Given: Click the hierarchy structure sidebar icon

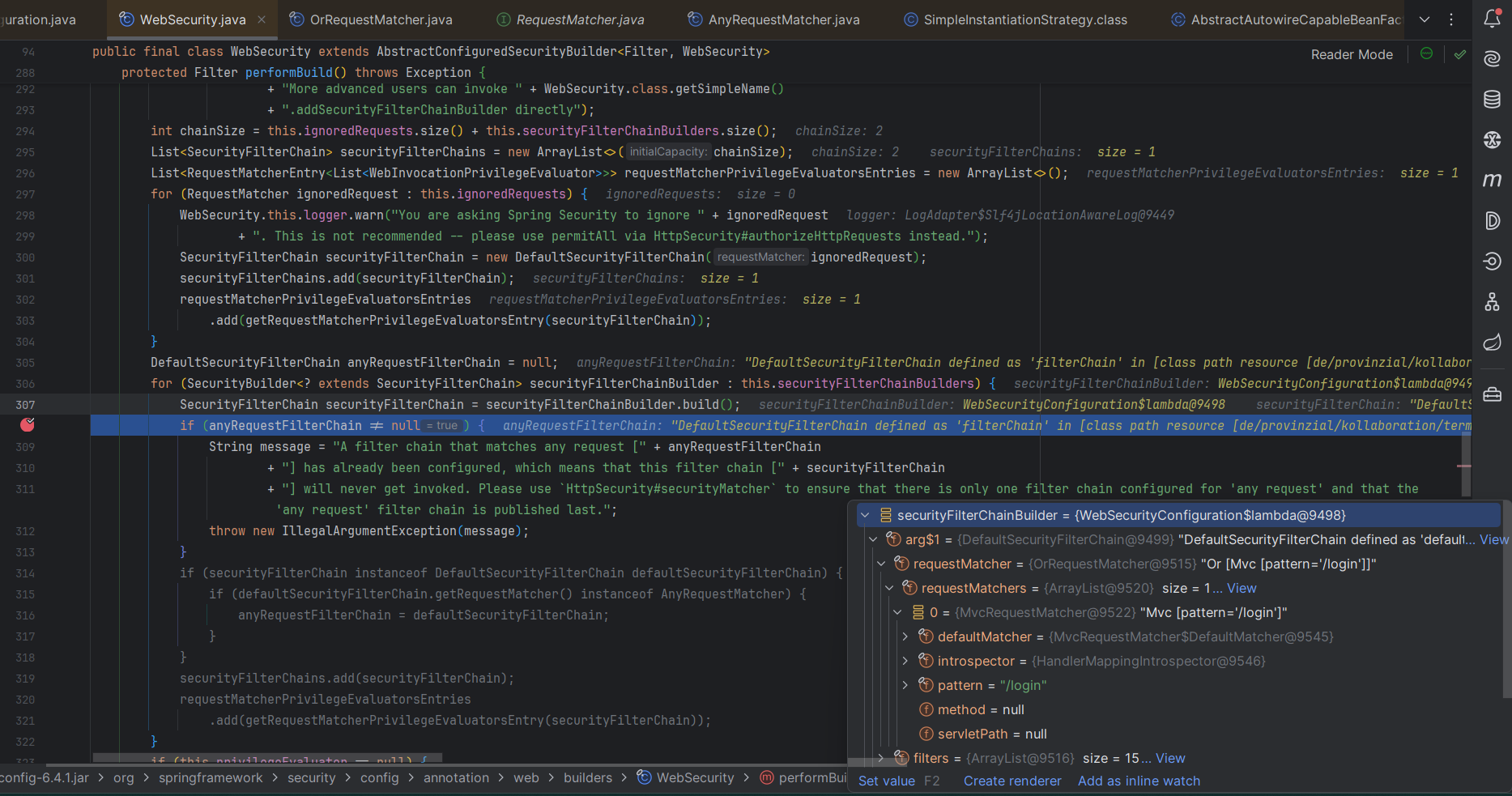Looking at the screenshot, I should click(1492, 302).
